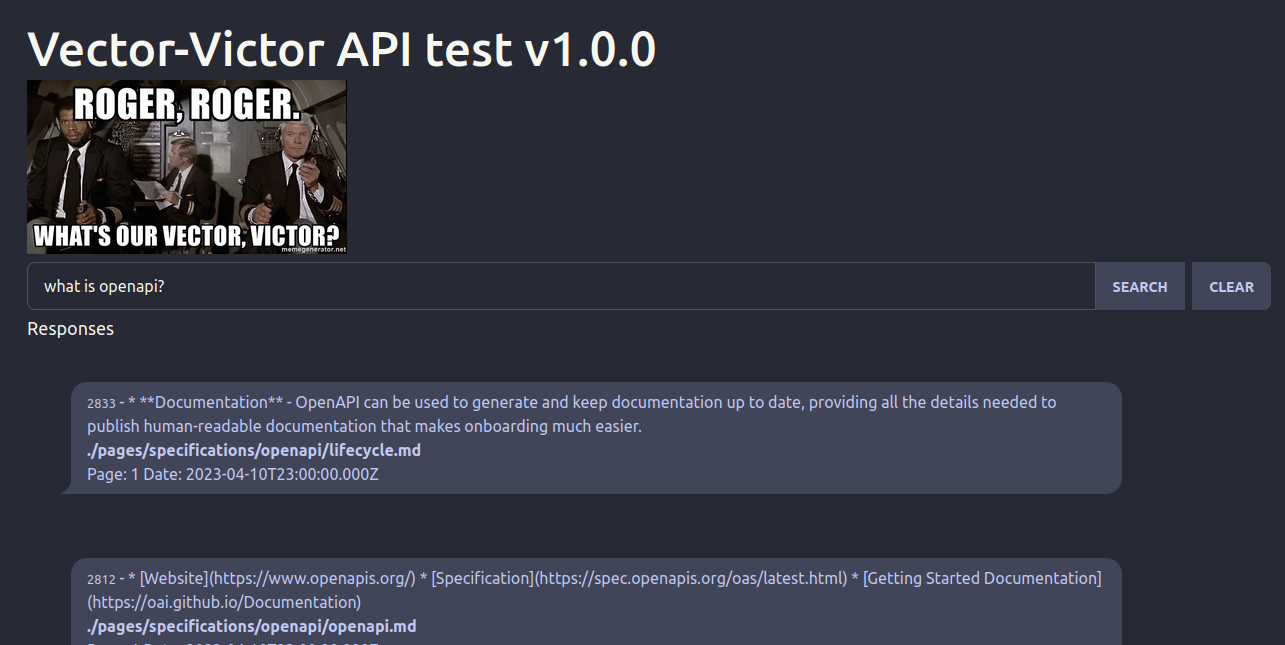1285x645 pixels.
Task: Click the SEARCH button
Action: [1140, 286]
